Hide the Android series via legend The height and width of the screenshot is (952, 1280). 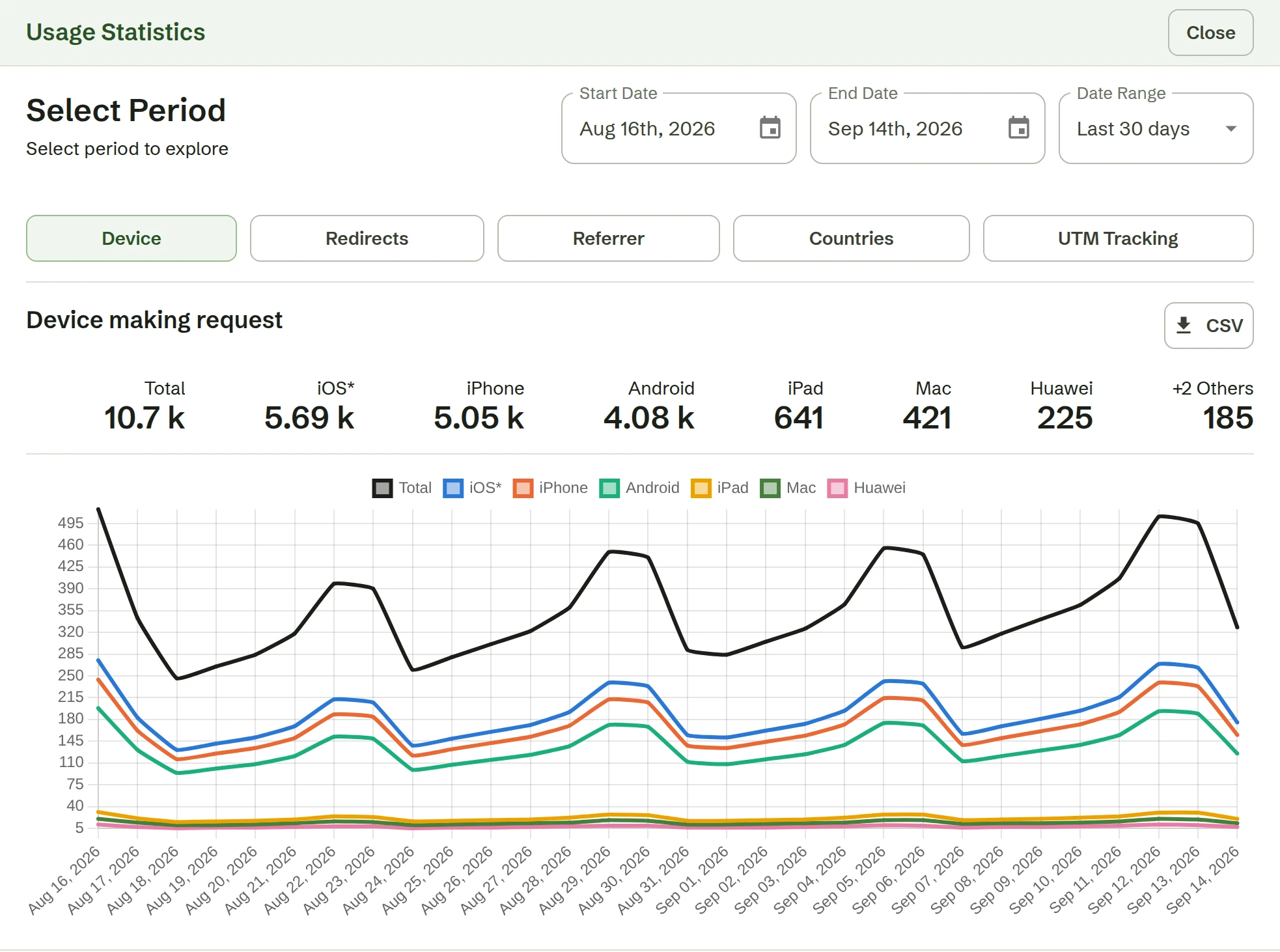(639, 488)
